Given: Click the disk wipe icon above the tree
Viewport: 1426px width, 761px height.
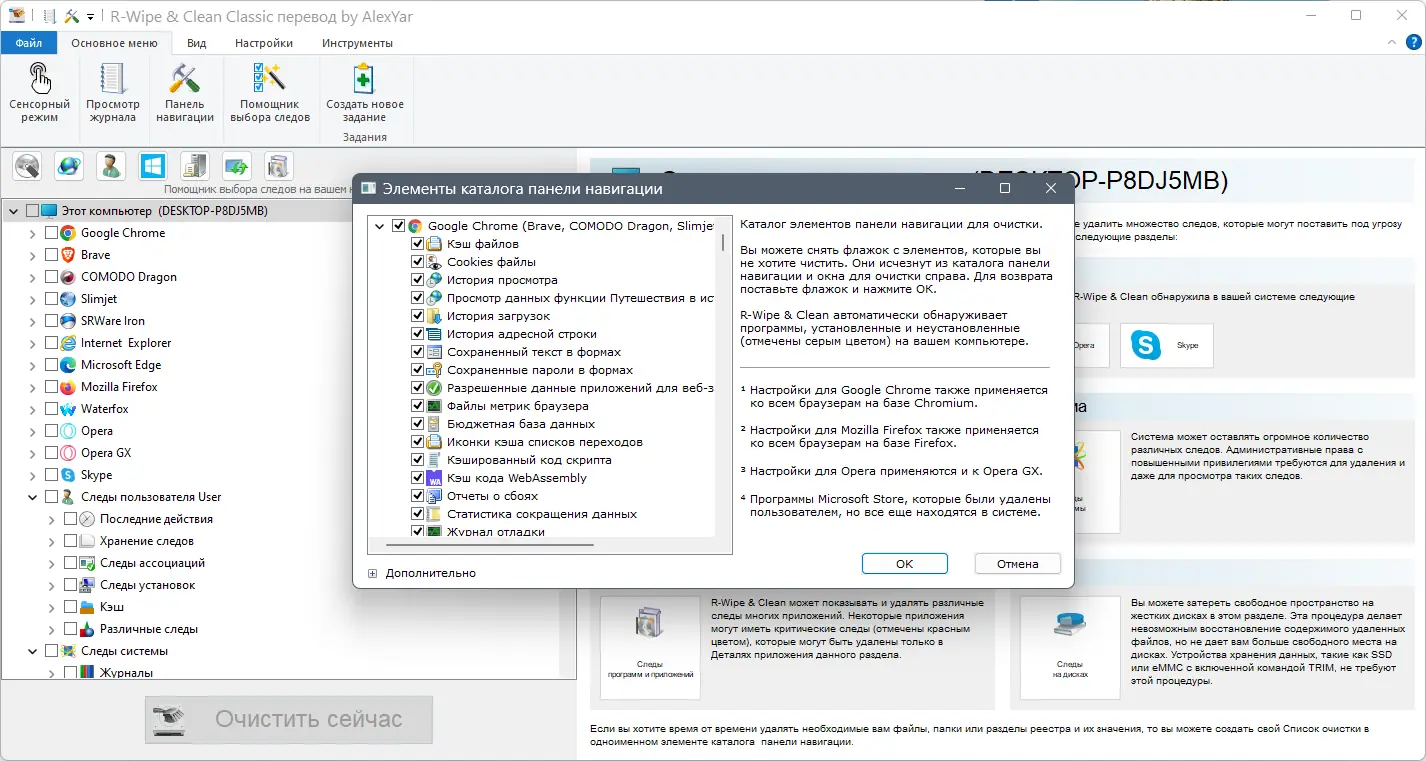Looking at the screenshot, I should (27, 165).
